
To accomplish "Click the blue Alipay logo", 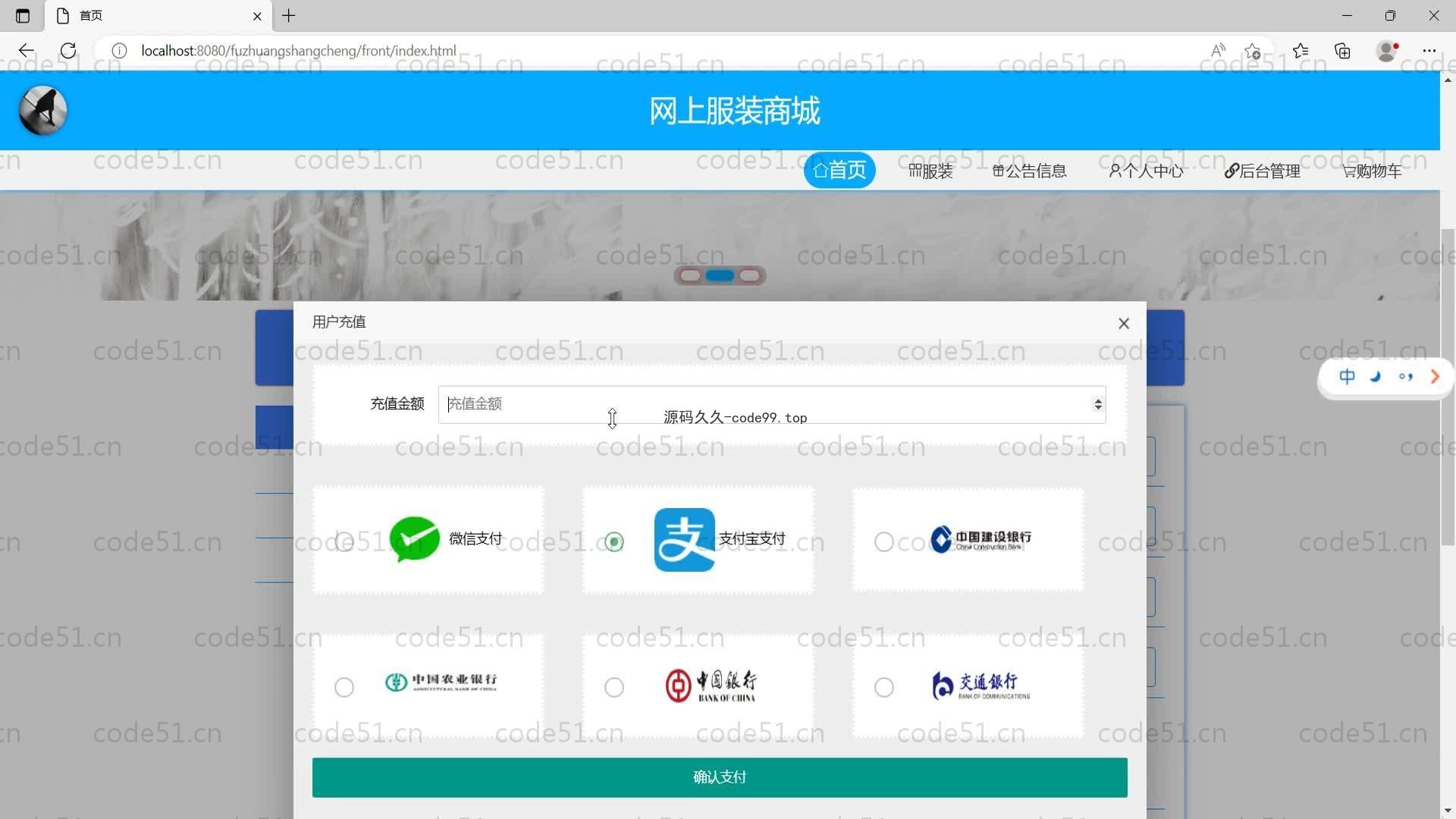I will tap(684, 539).
